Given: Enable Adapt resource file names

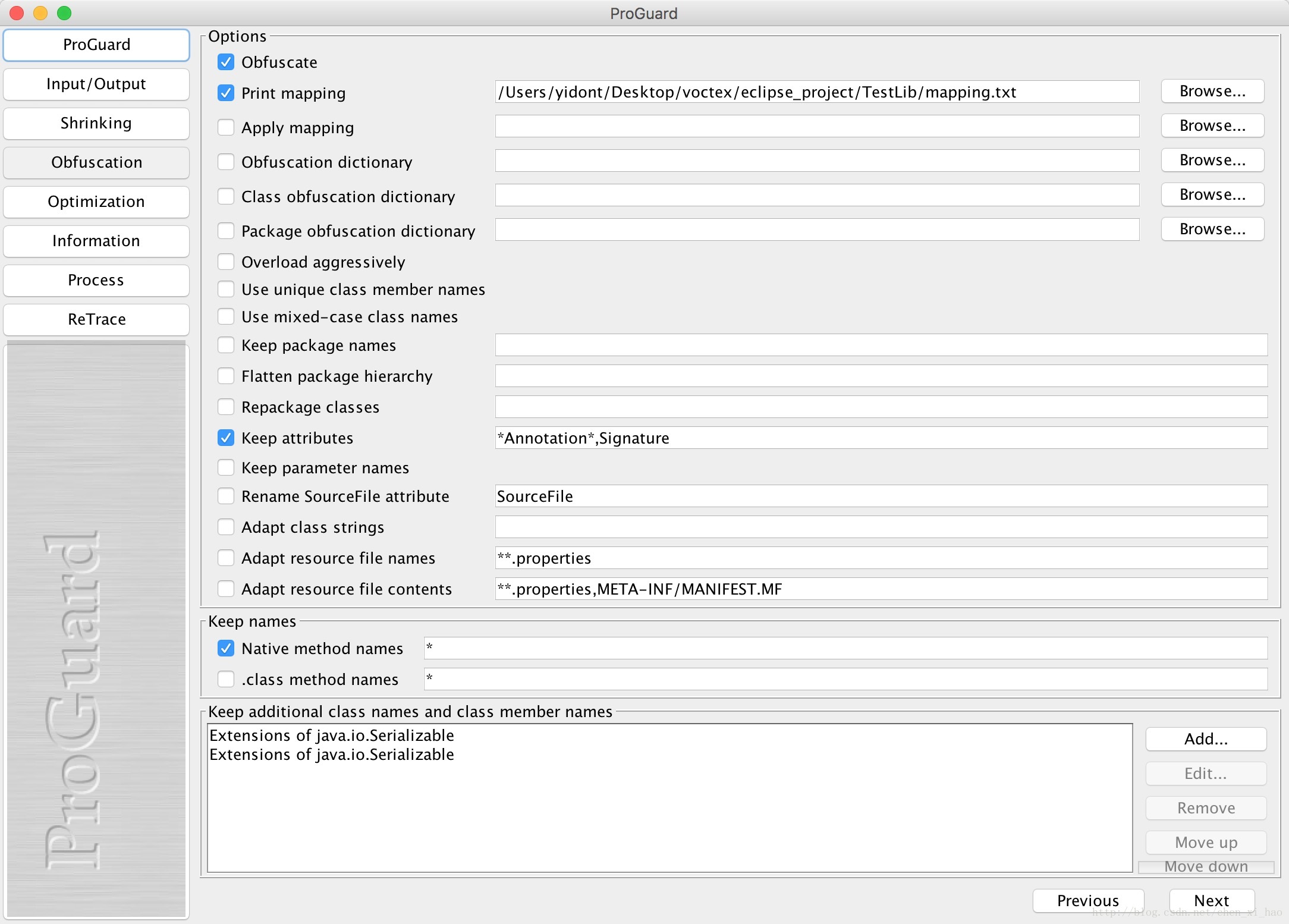Looking at the screenshot, I should (226, 558).
